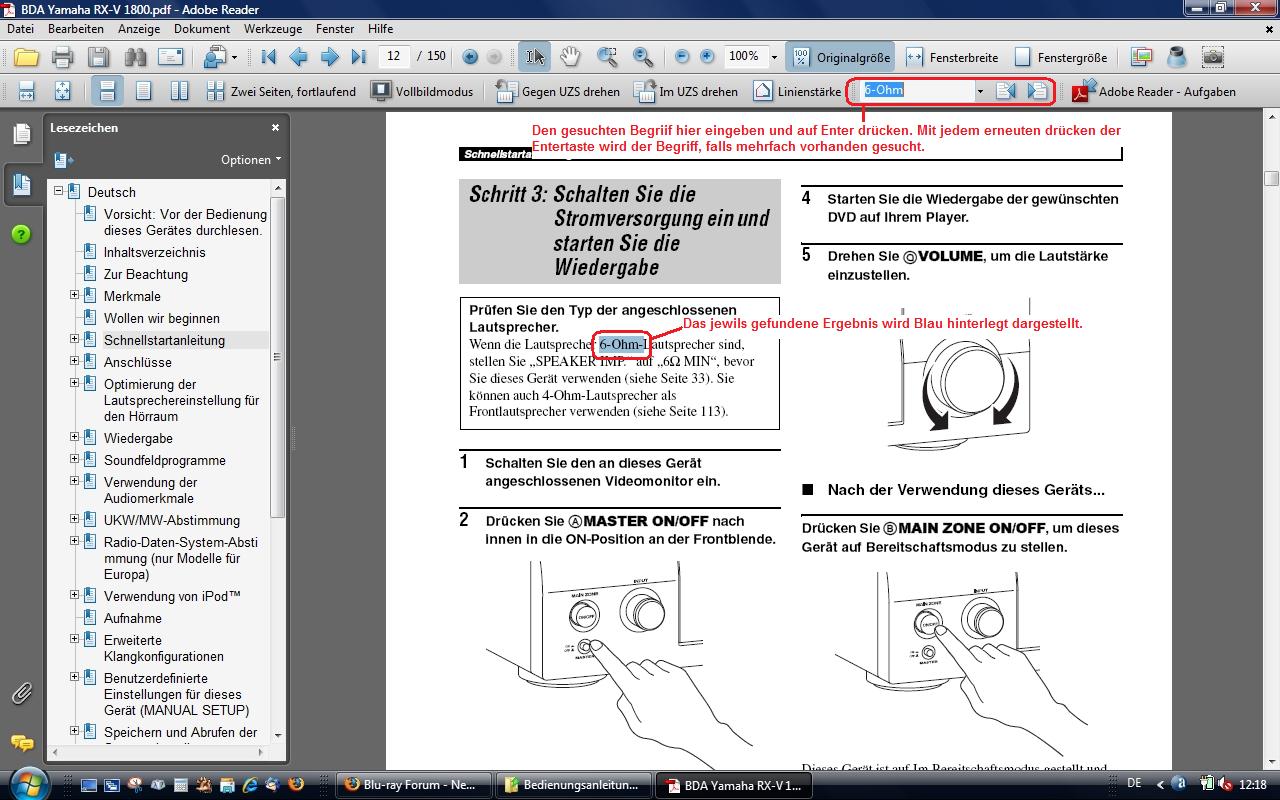Select the Hand tool
This screenshot has height=800, width=1280.
pos(570,57)
